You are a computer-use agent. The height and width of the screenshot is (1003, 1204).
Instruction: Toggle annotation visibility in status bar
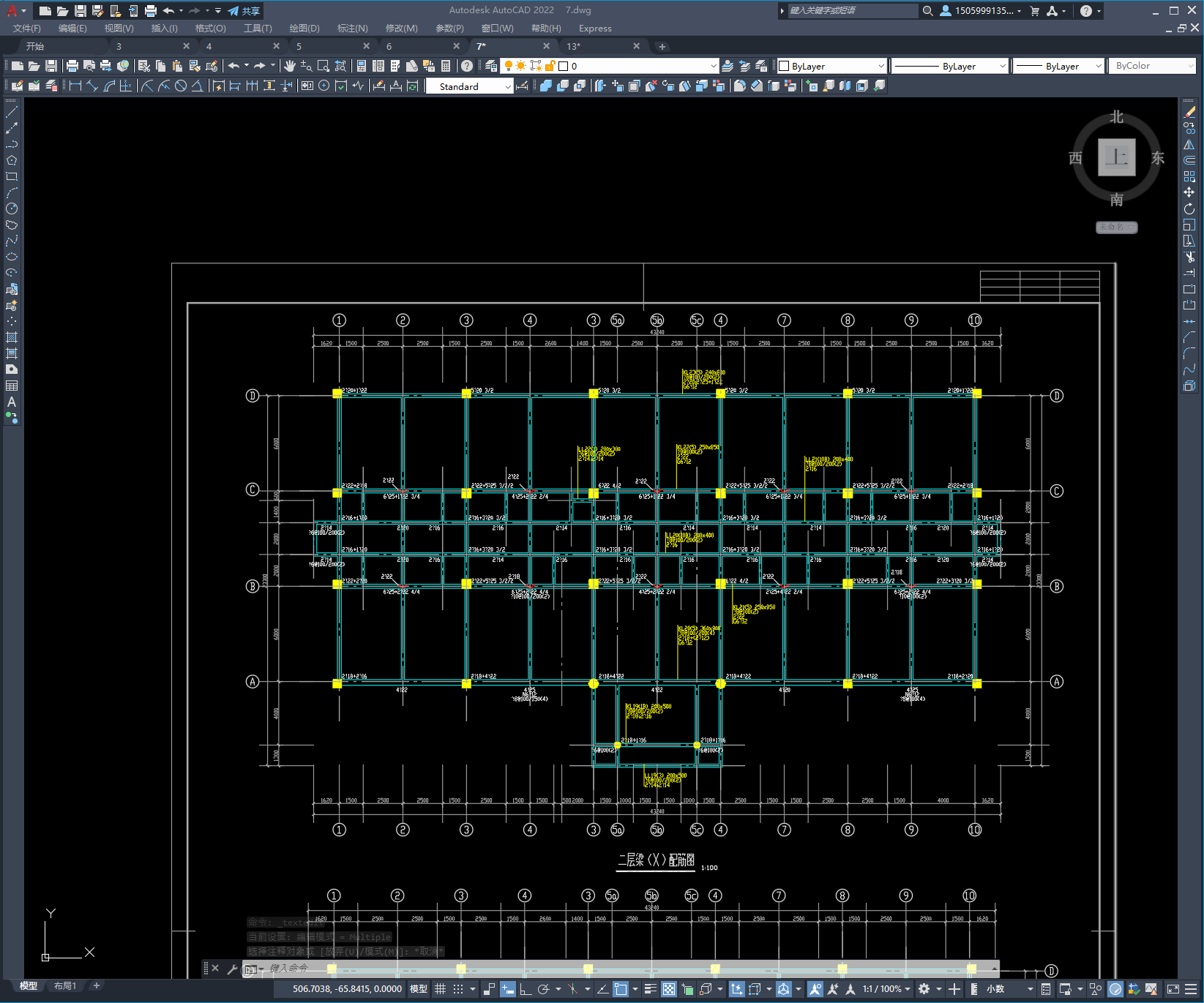point(815,989)
